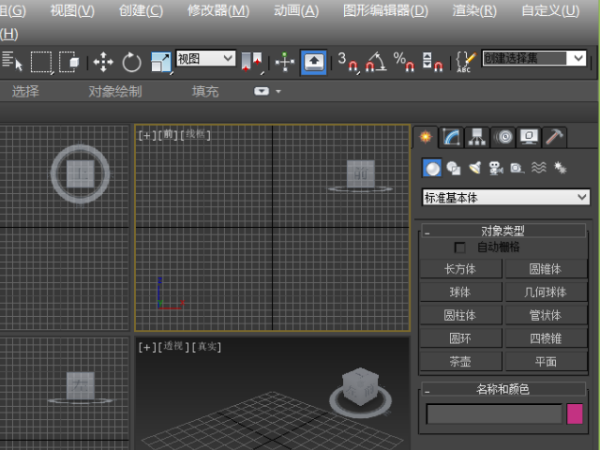Click the rectangular selection region tool
Image resolution: width=600 pixels, height=450 pixels.
[x=41, y=62]
